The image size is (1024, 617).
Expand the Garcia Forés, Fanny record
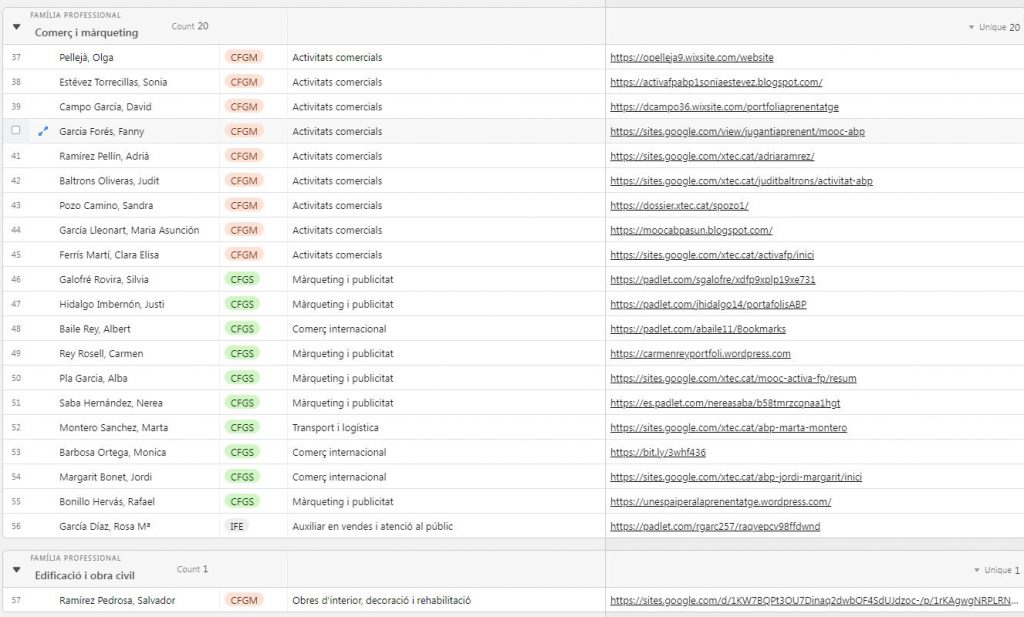click(43, 131)
